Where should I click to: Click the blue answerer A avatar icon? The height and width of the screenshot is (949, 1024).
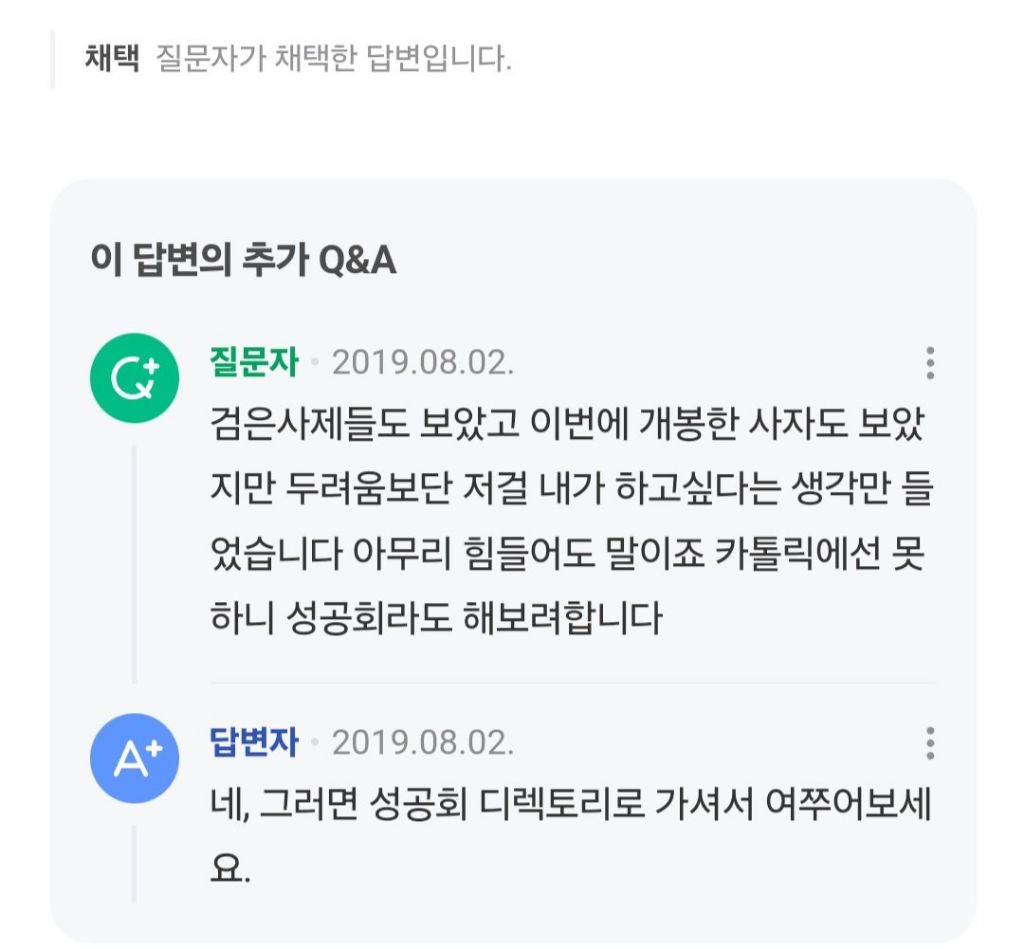point(134,759)
